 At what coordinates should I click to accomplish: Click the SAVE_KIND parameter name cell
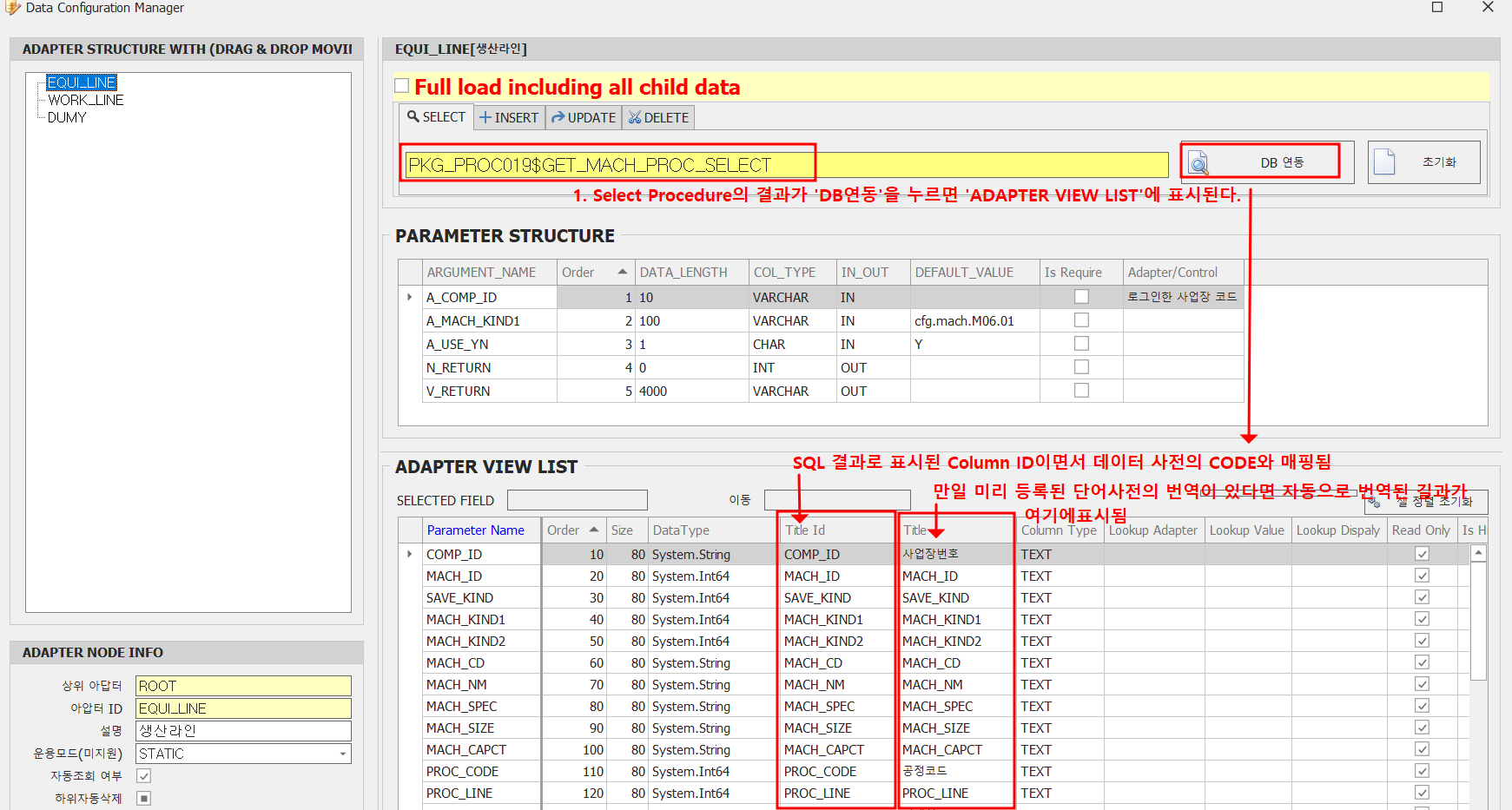point(482,597)
